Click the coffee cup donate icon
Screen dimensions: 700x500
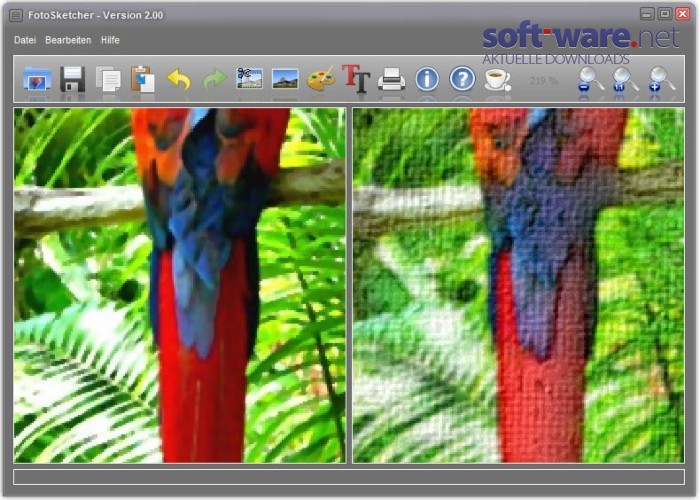497,80
